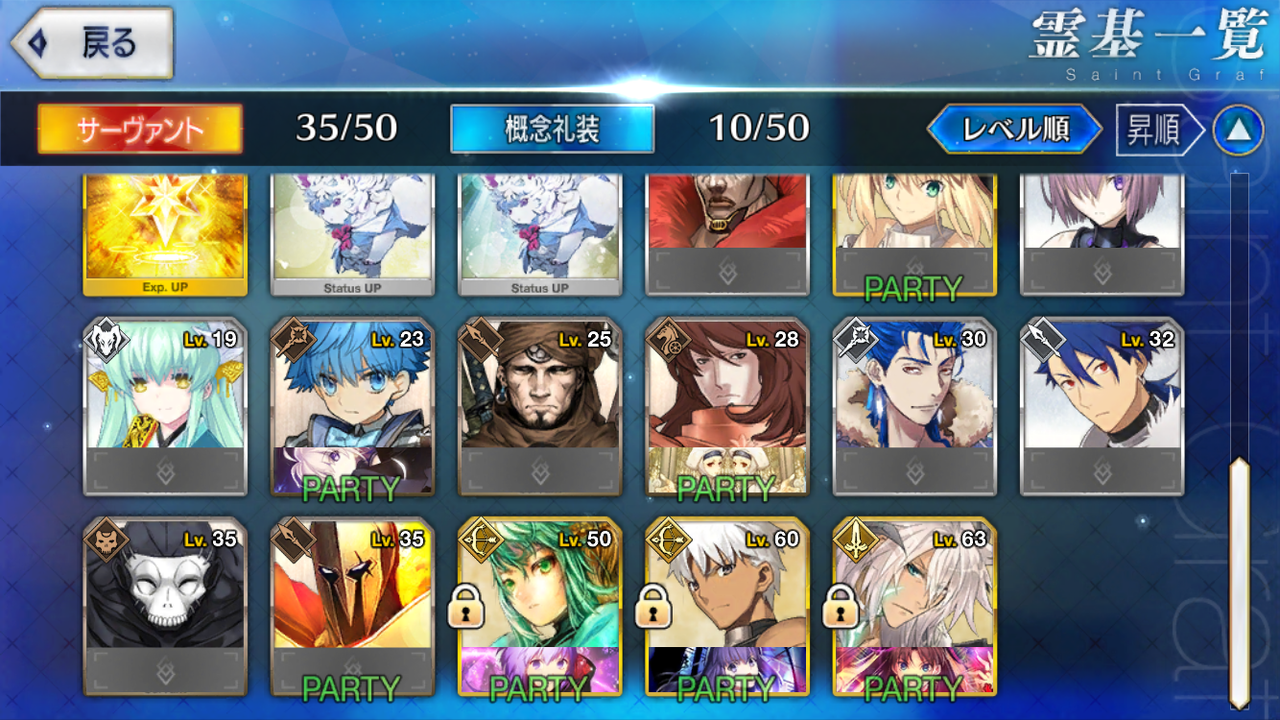This screenshot has height=720, width=1280.
Task: Open the レベル順 sort order selector
Action: click(1015, 129)
